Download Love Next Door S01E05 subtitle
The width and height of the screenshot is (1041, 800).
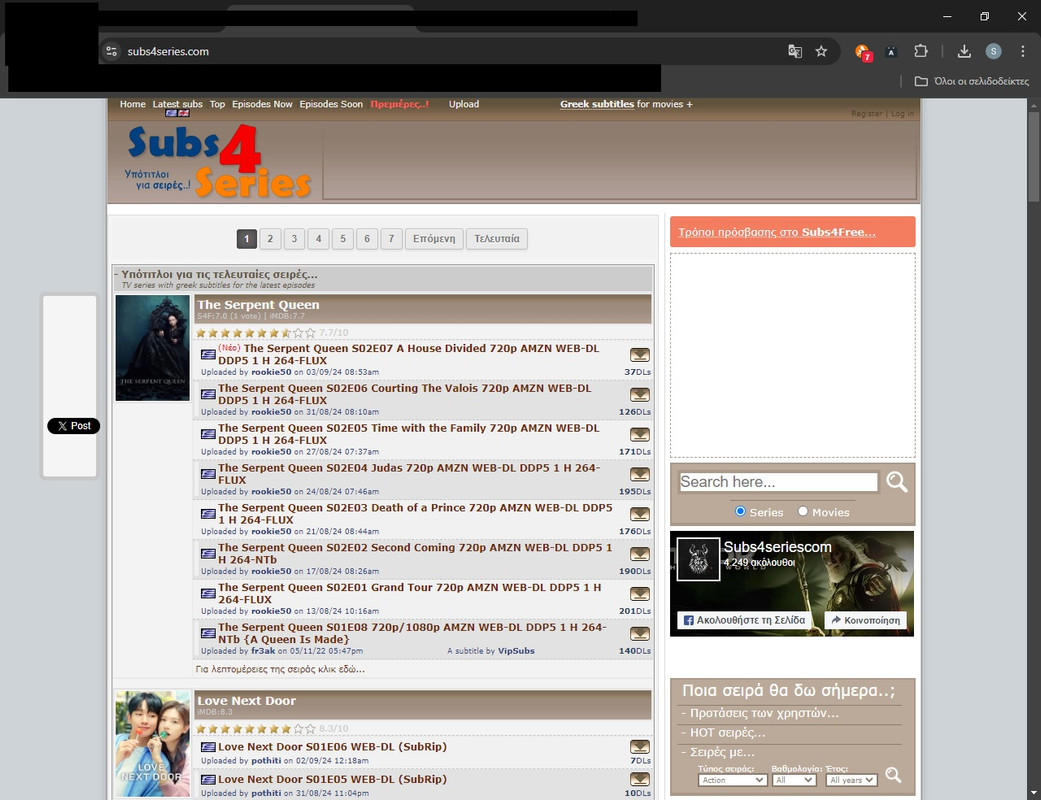point(639,779)
